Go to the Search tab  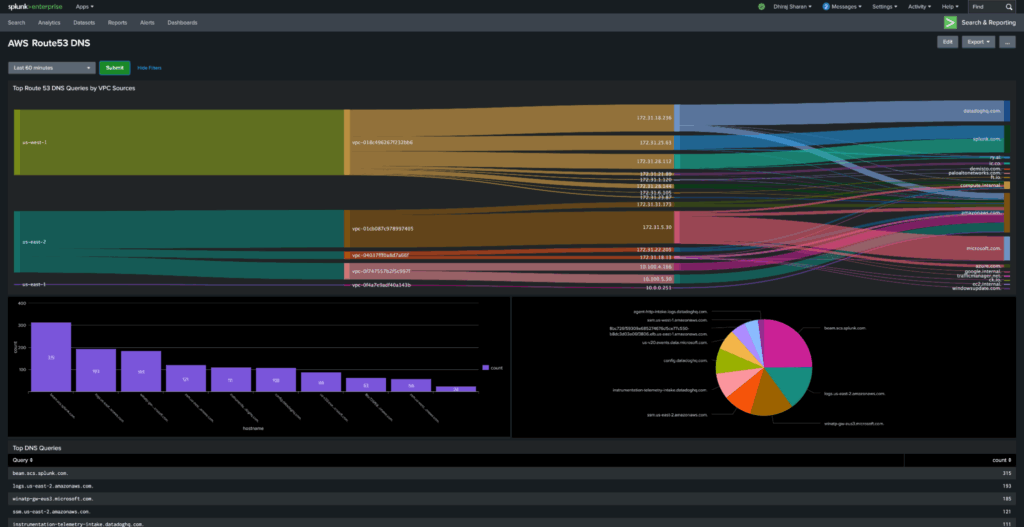coord(16,22)
